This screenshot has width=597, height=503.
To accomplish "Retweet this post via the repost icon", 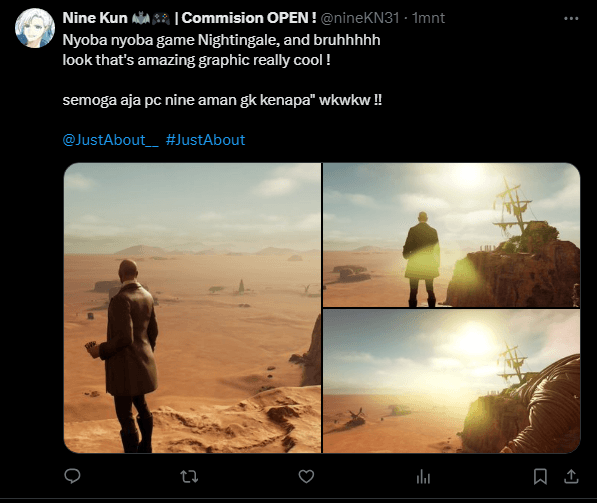I will point(189,476).
